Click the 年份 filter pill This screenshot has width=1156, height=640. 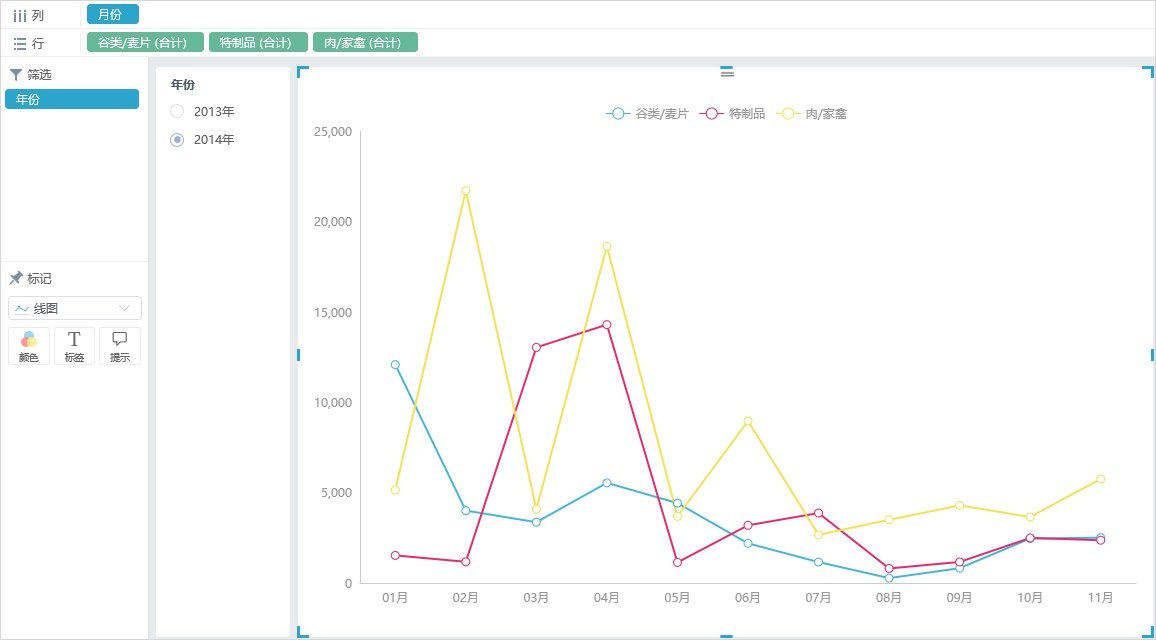(x=72, y=99)
